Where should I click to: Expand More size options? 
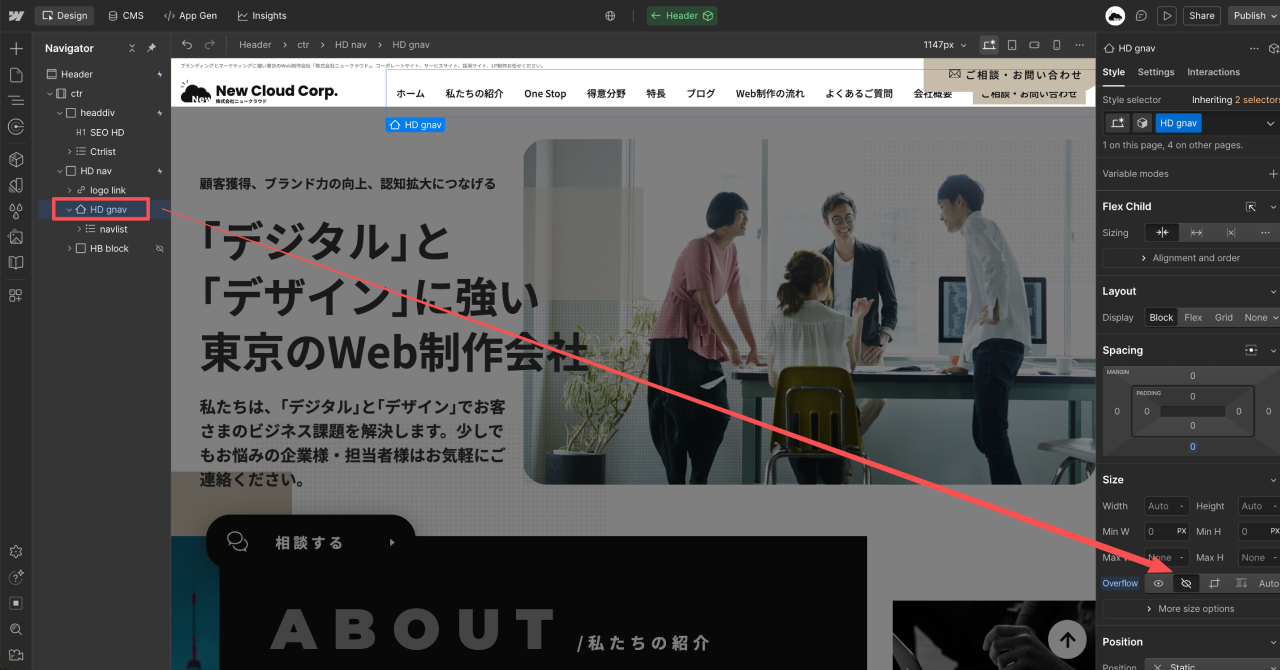click(1188, 608)
